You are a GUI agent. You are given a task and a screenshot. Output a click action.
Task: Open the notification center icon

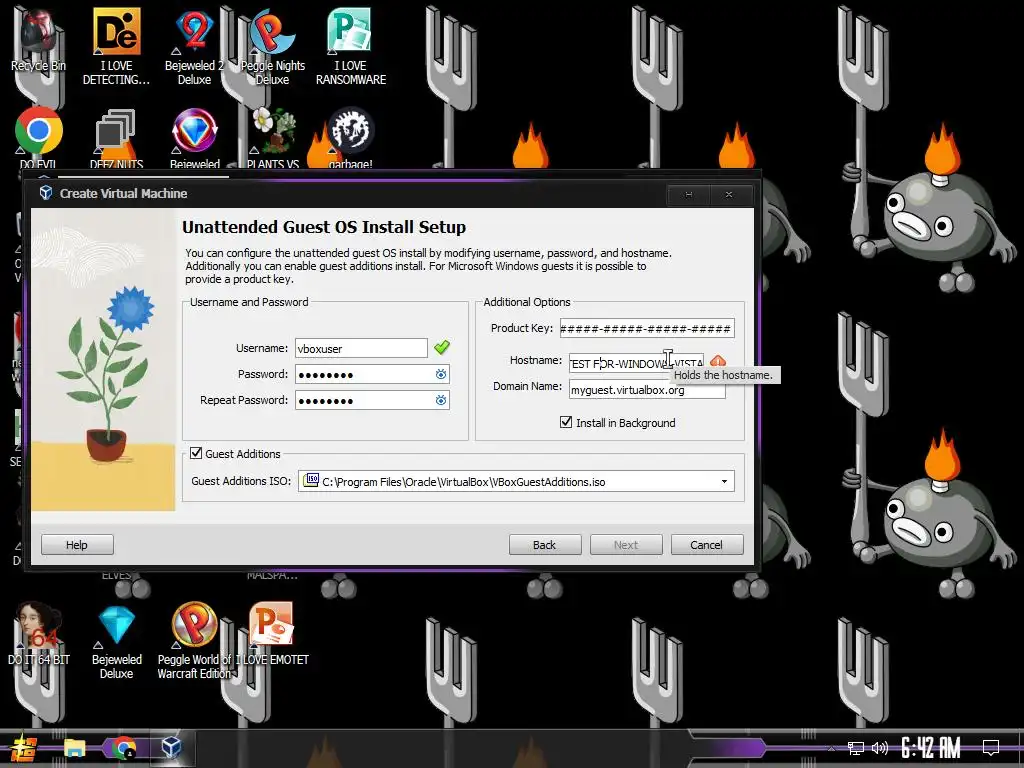[x=991, y=748]
